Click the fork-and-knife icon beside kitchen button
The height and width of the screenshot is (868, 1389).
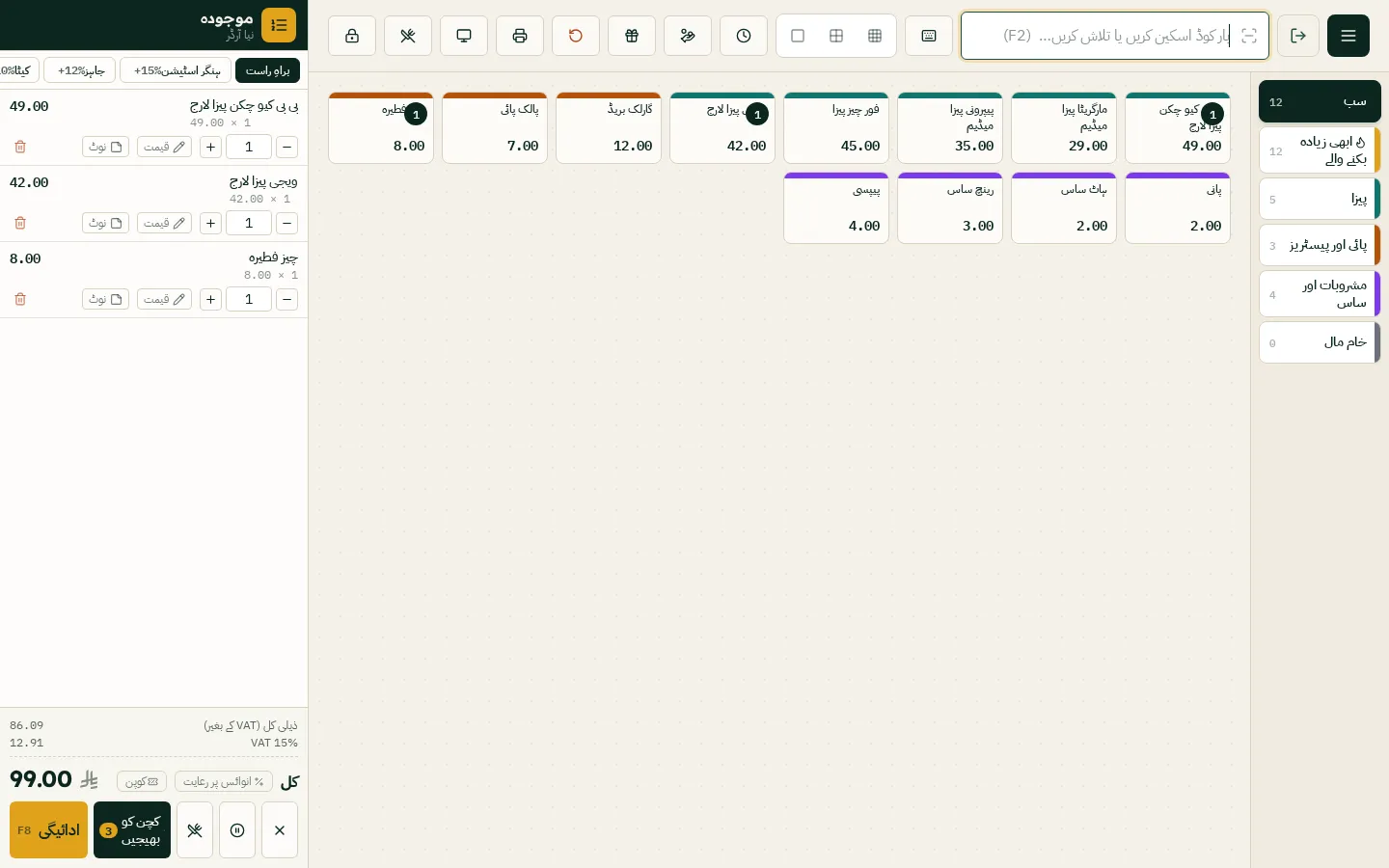(195, 830)
